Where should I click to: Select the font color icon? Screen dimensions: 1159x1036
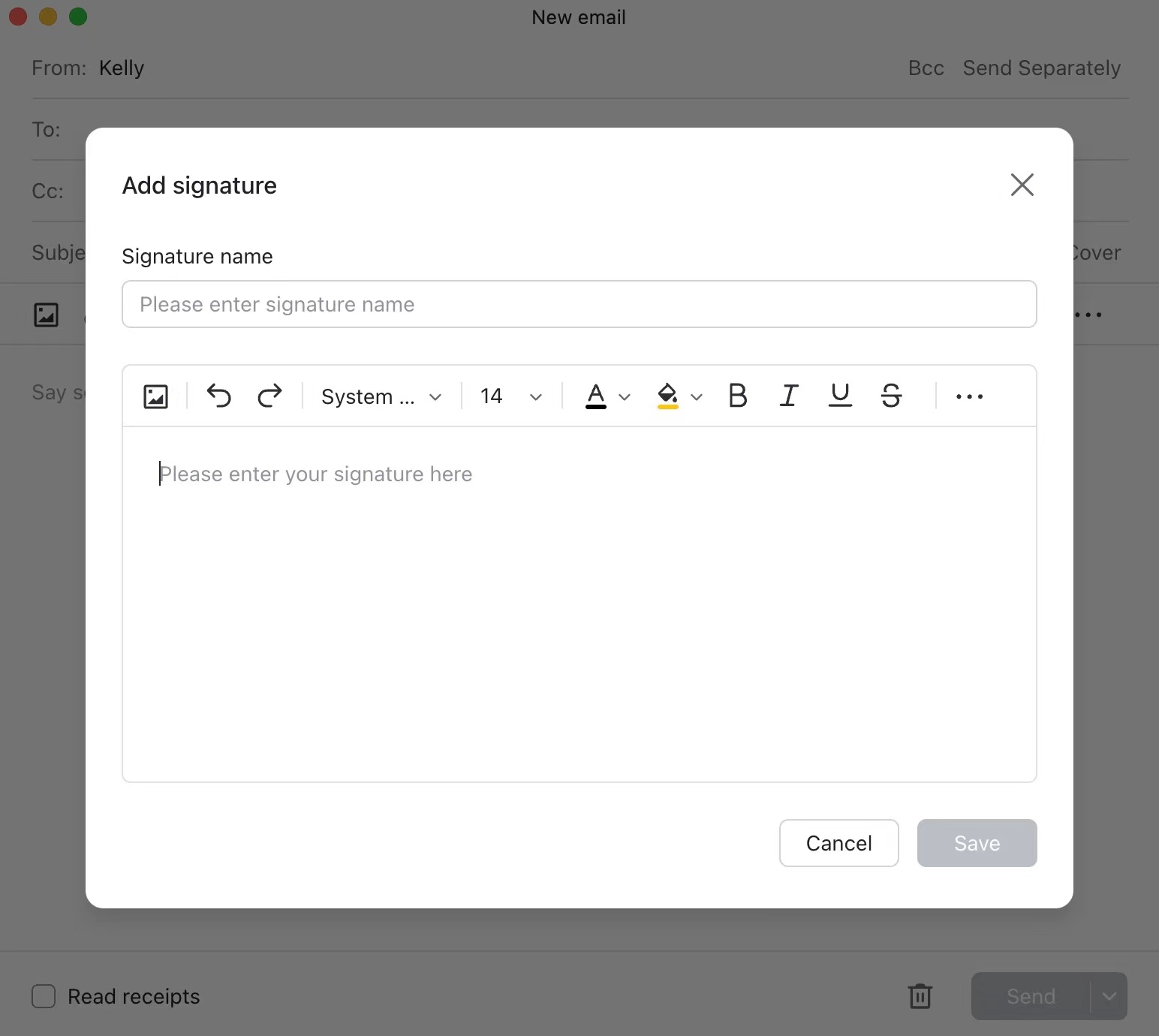click(595, 396)
